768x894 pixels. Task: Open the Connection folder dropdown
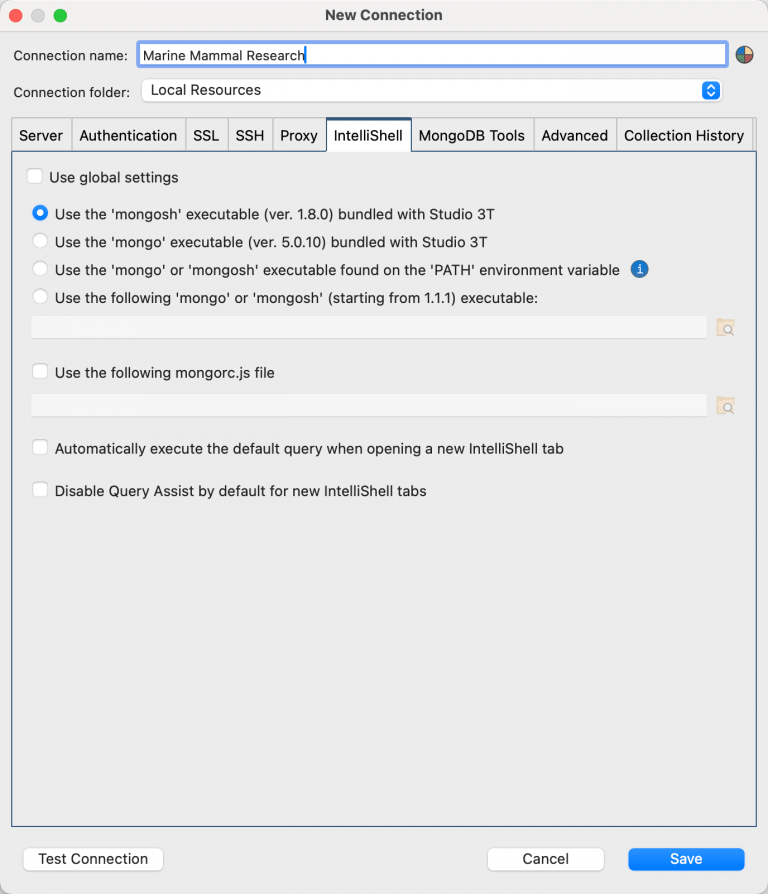click(711, 90)
